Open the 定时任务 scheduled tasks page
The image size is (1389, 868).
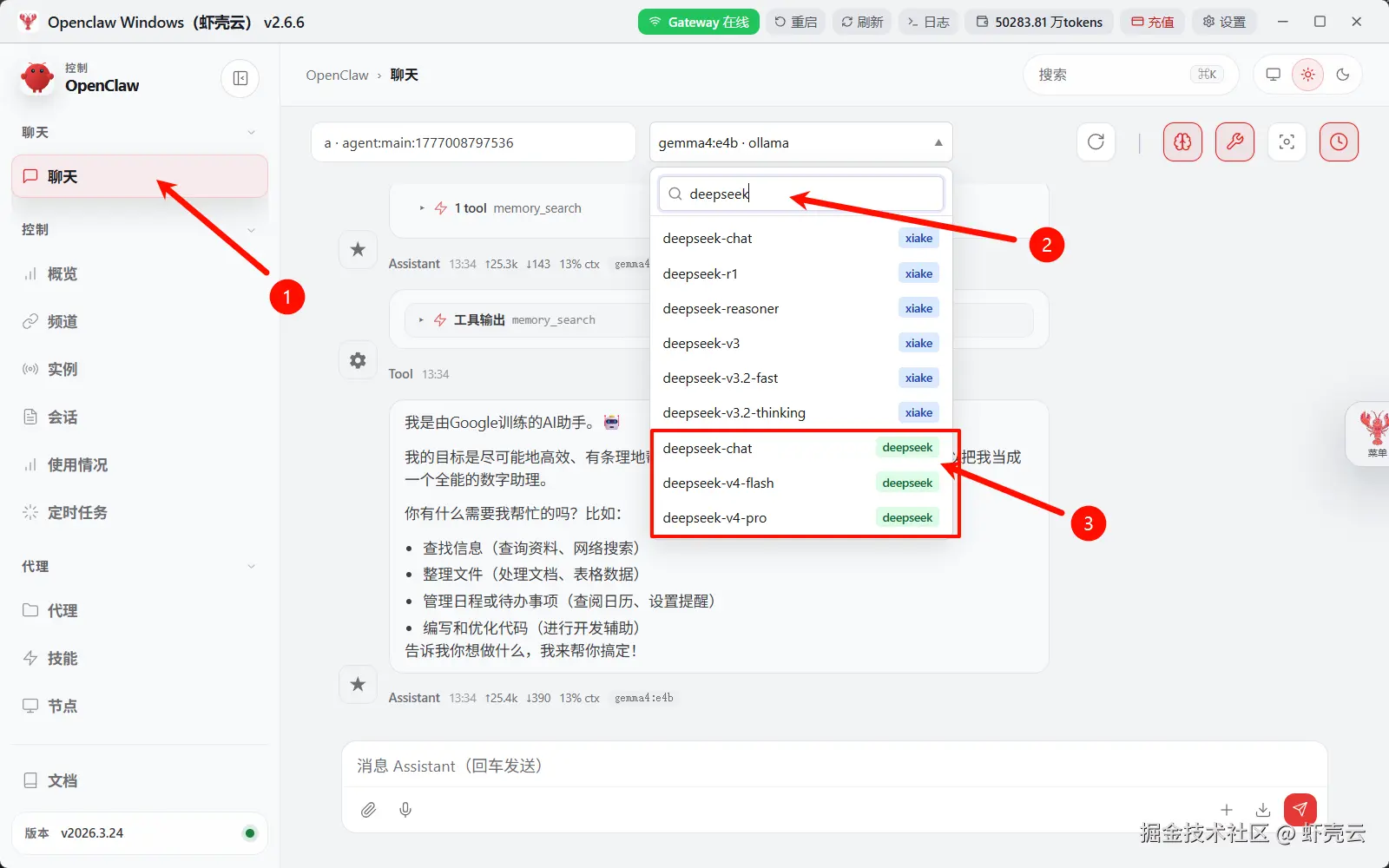point(140,512)
